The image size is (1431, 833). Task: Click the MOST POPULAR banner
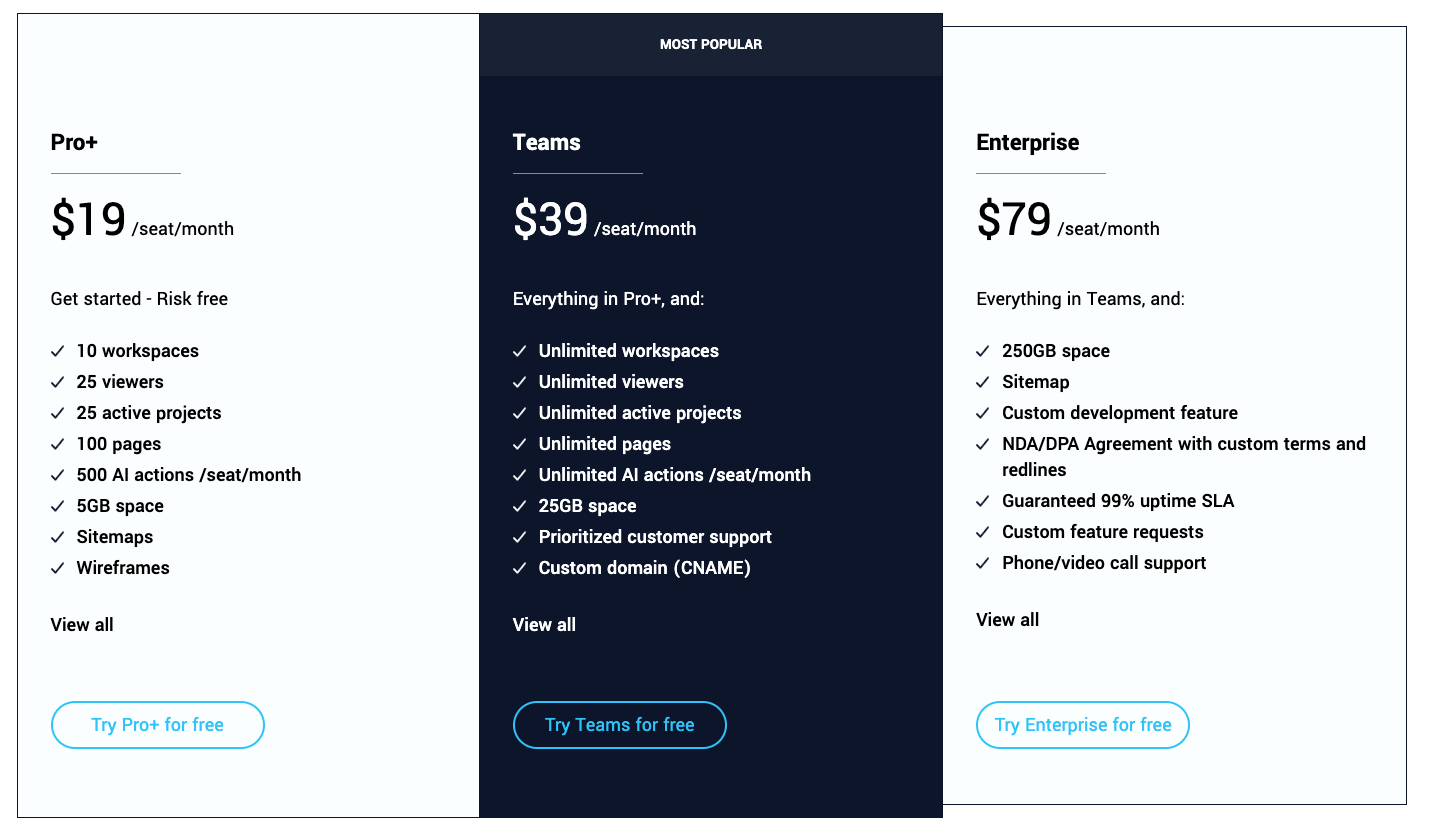[x=710, y=44]
